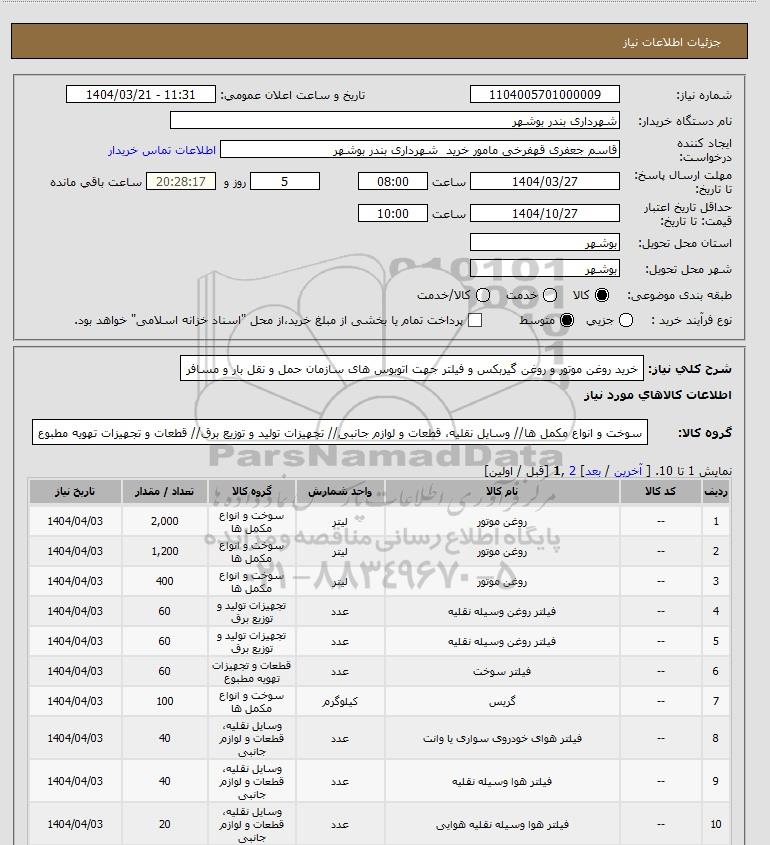The height and width of the screenshot is (845, 770).
Task: Select the کالا radio button
Action: pos(601,295)
